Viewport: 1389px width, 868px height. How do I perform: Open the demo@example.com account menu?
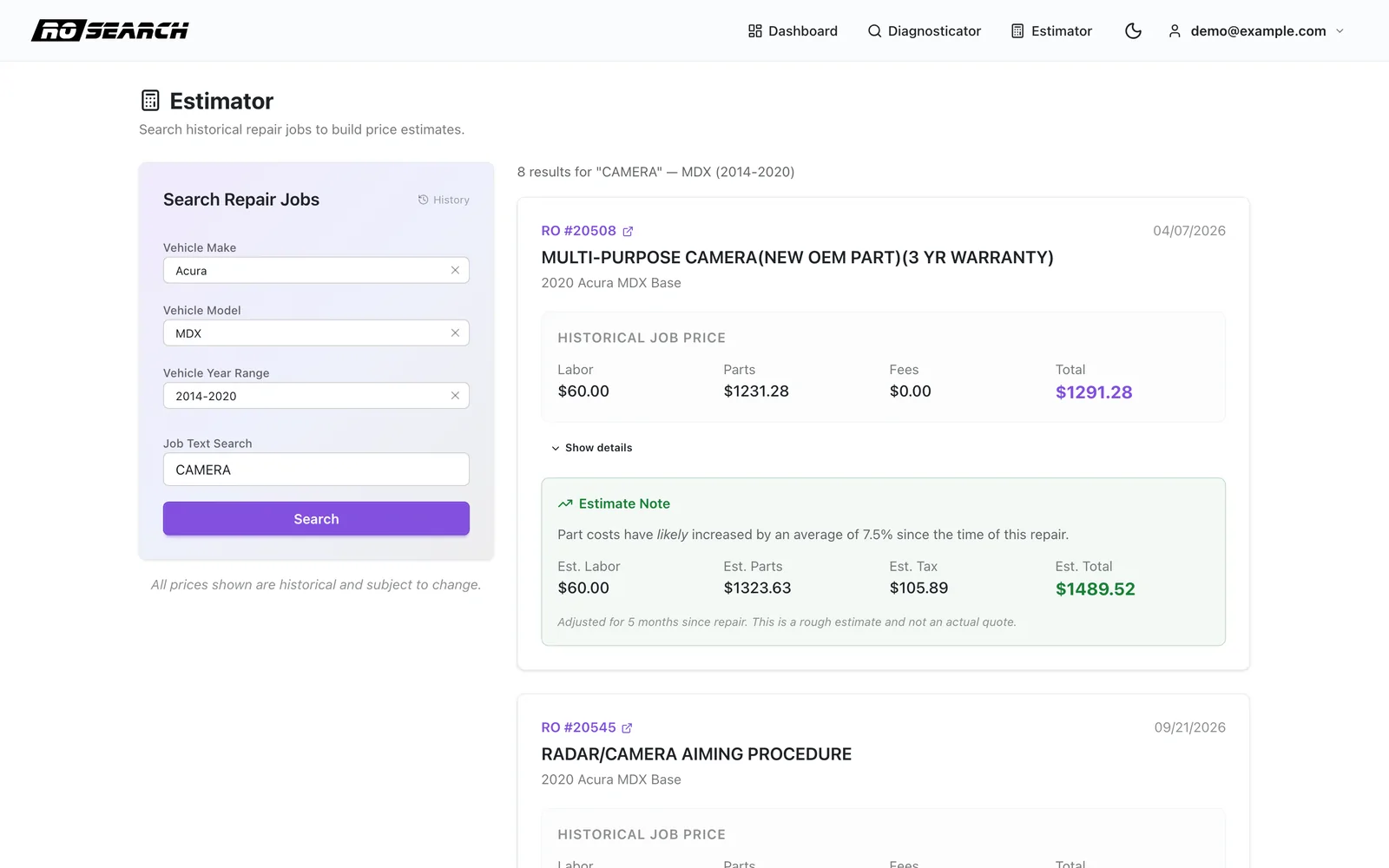[x=1256, y=31]
